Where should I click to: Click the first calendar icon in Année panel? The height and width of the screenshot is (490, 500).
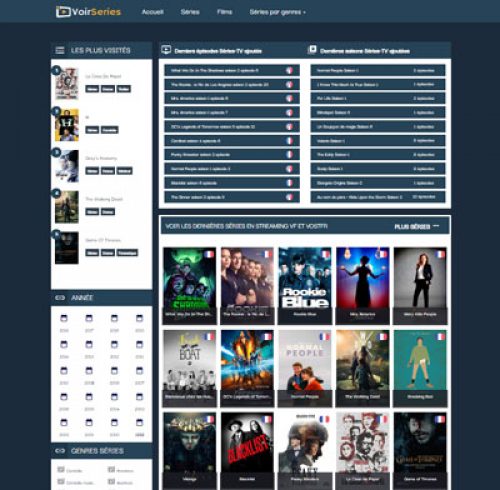[64, 318]
